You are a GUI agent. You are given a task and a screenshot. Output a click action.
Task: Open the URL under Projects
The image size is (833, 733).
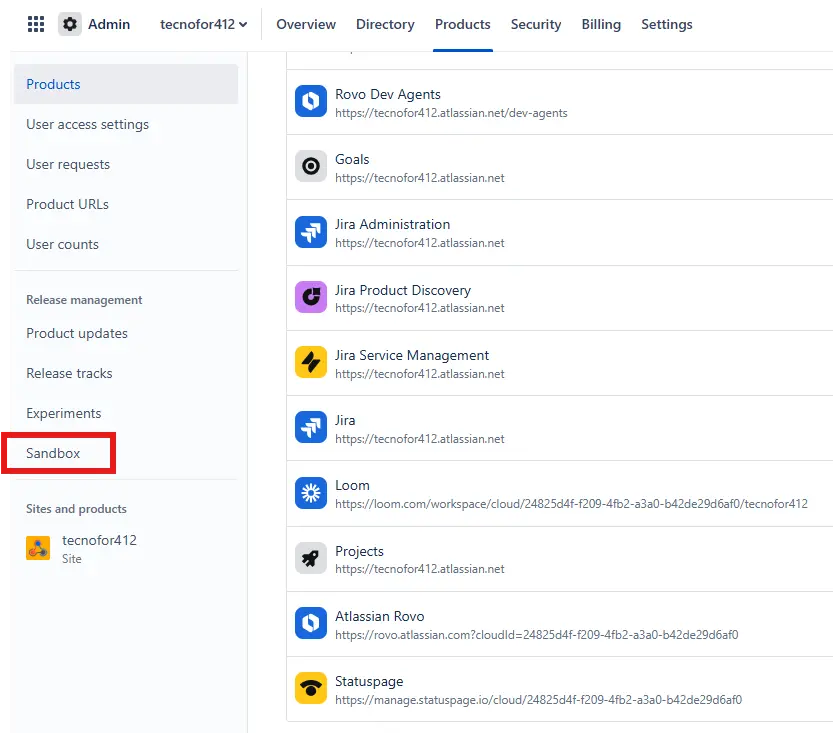(x=420, y=569)
